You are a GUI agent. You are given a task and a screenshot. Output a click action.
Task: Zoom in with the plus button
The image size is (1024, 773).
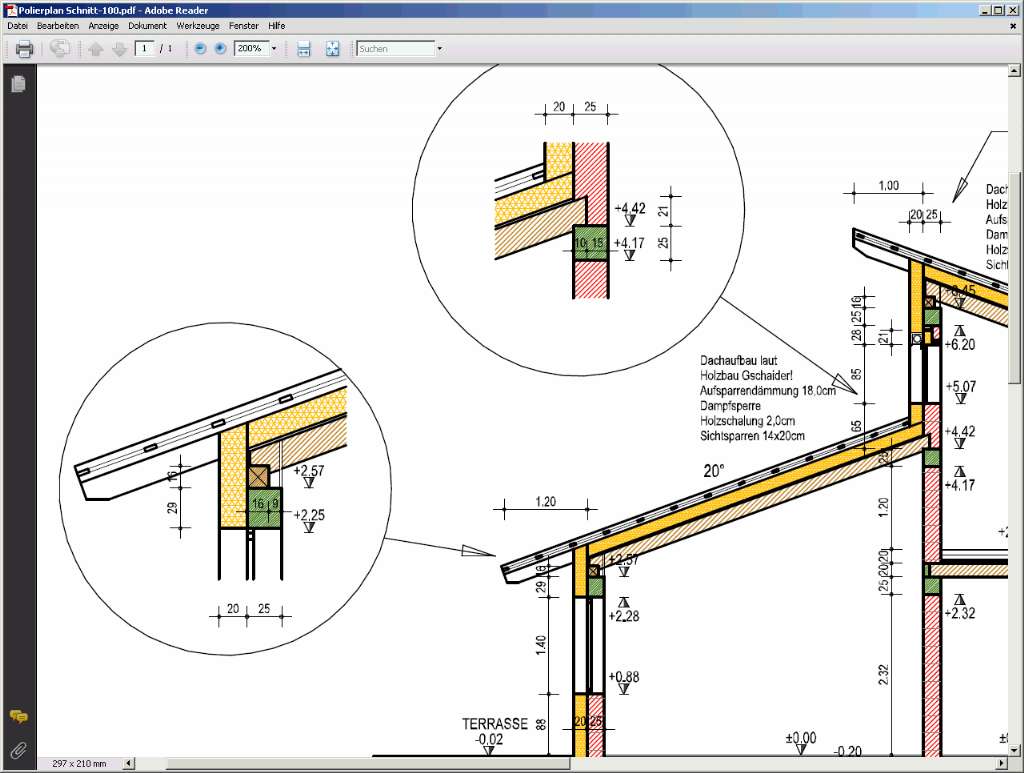pyautogui.click(x=220, y=49)
